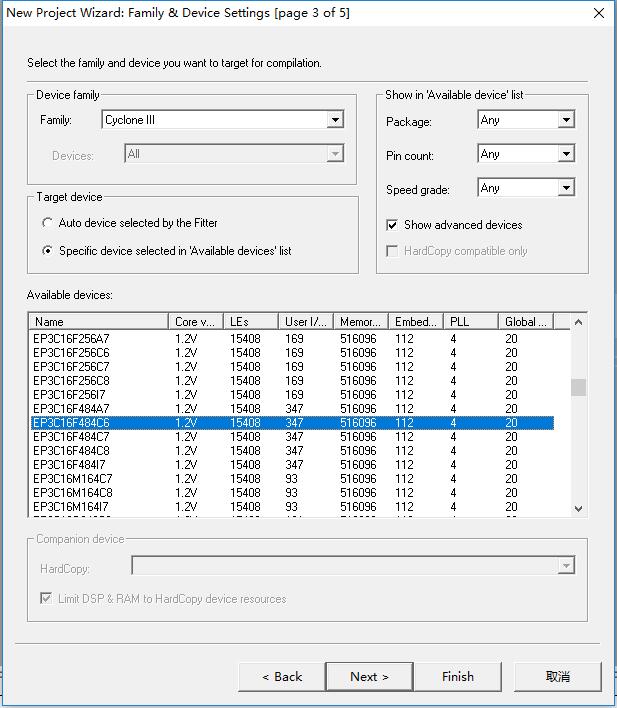This screenshot has height=708, width=617.
Task: Select device EP3C16F484A7
Action: 292,409
